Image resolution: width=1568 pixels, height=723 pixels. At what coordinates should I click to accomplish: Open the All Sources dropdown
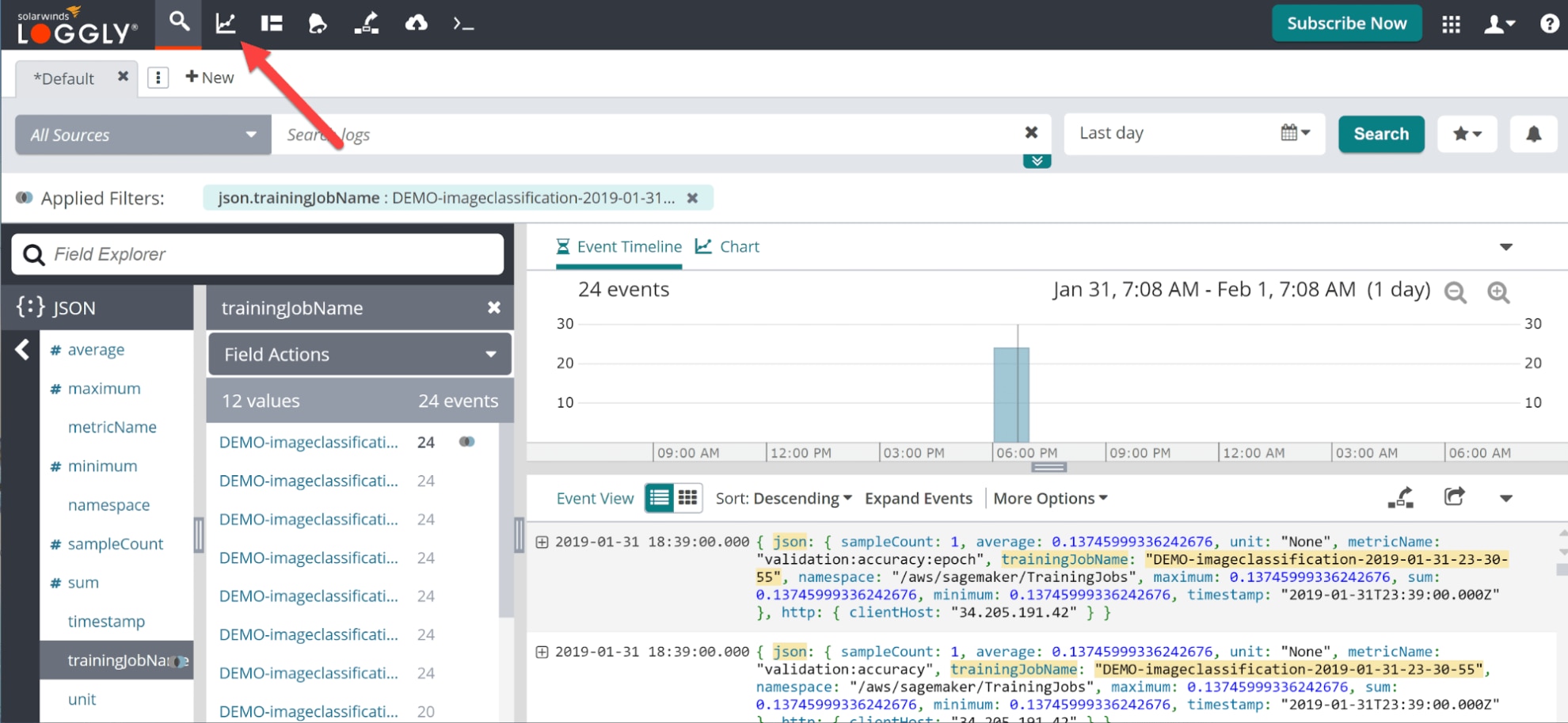tap(142, 135)
